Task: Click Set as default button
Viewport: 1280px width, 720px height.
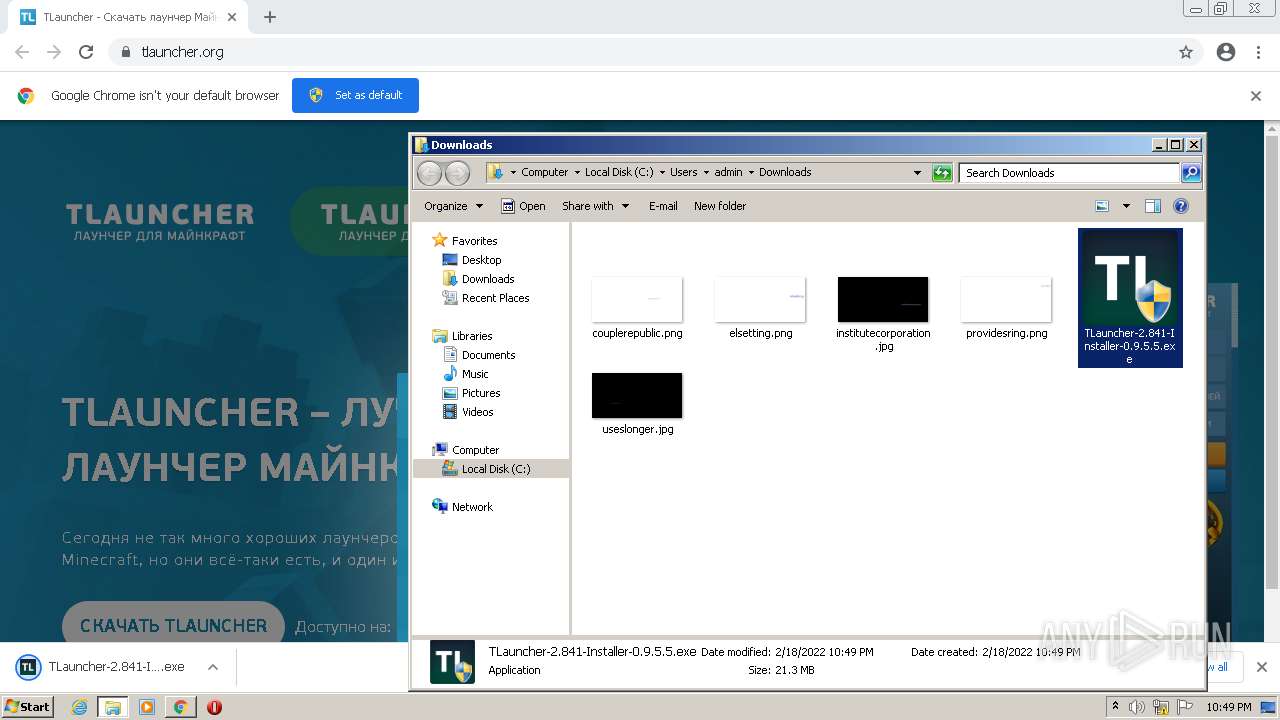Action: pos(355,95)
